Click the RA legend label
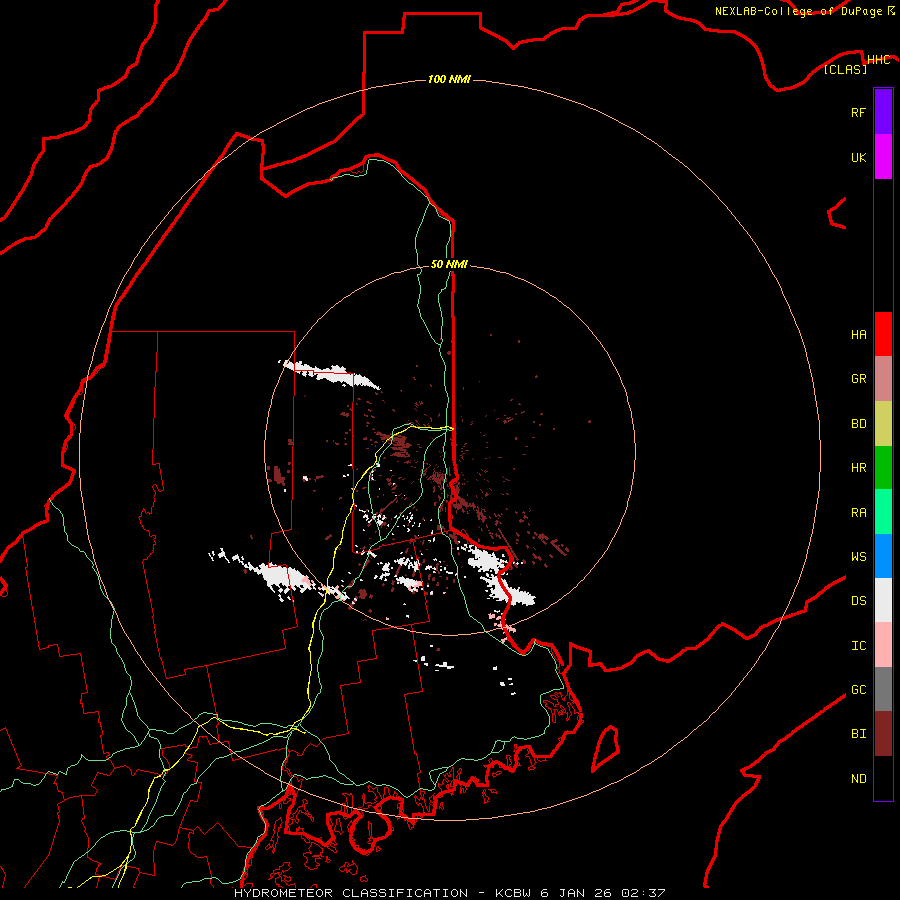This screenshot has height=900, width=900. tap(858, 513)
